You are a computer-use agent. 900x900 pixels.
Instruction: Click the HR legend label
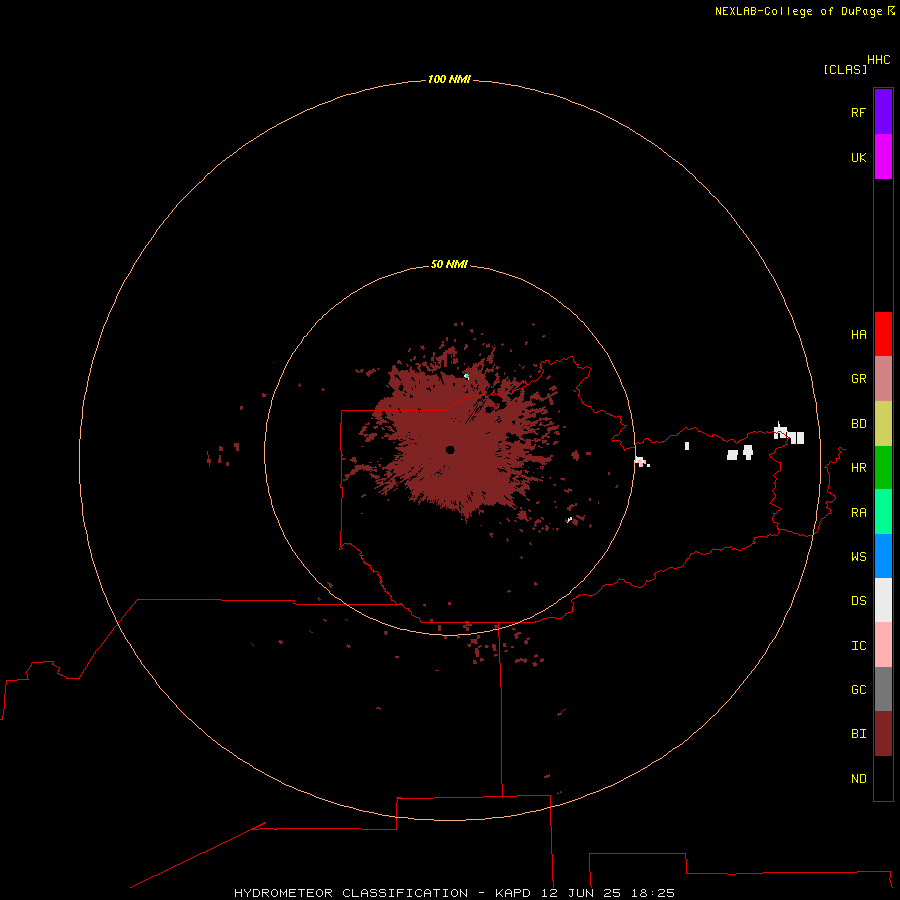tap(858, 468)
